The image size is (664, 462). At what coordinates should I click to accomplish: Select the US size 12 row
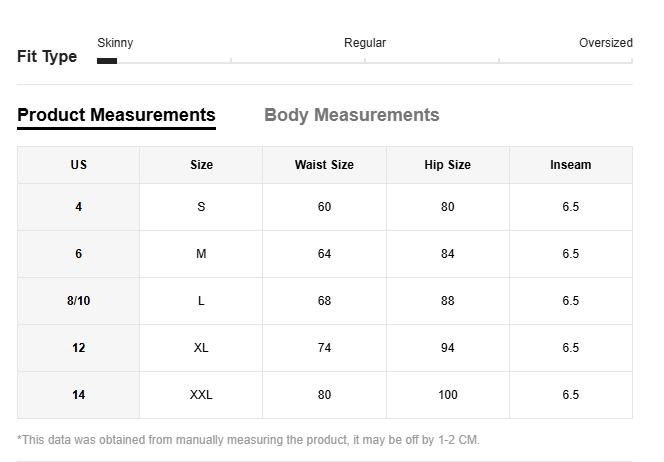pos(78,348)
